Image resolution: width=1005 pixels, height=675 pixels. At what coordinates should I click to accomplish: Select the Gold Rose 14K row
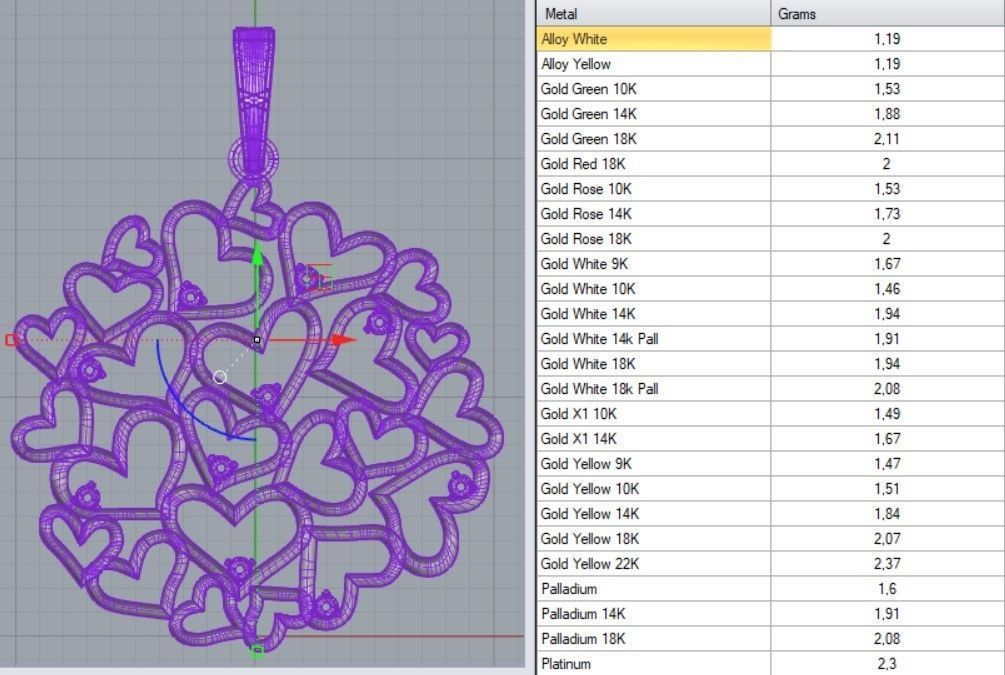point(770,214)
